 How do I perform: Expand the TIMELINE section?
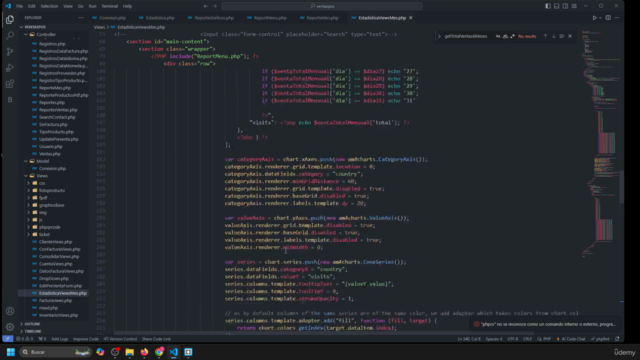coord(32,331)
